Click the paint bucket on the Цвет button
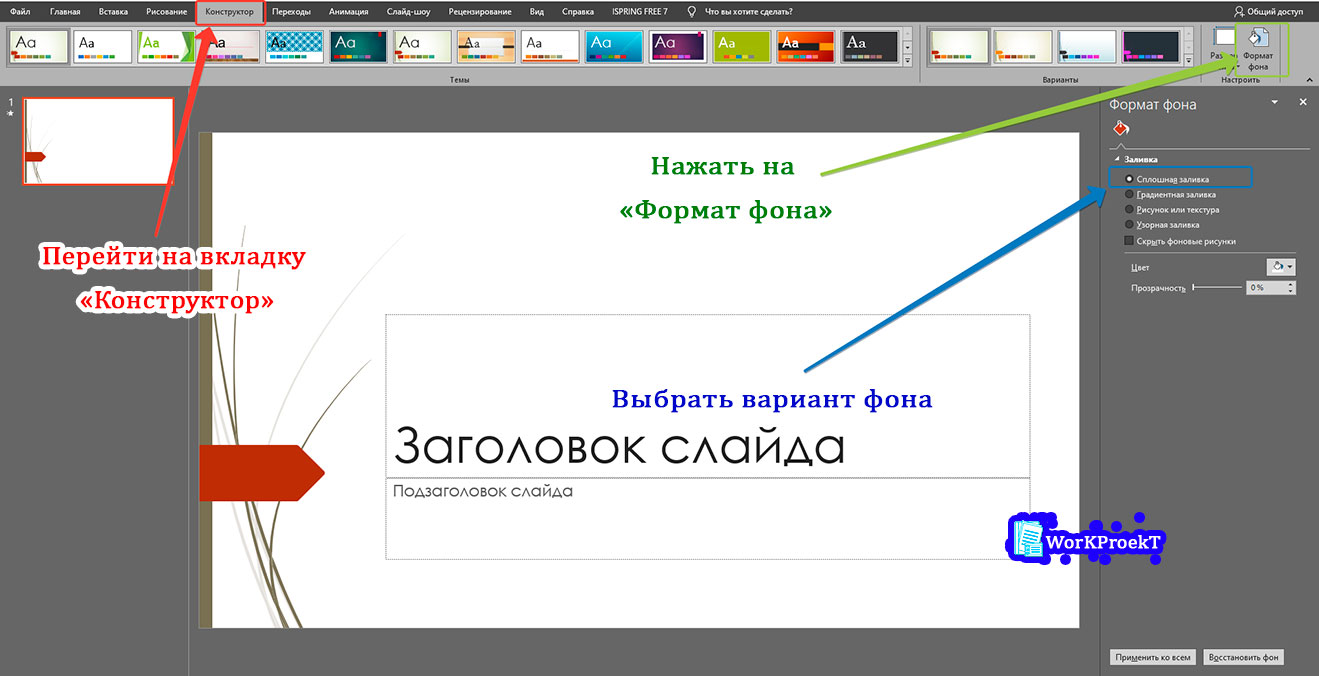 coord(1277,266)
